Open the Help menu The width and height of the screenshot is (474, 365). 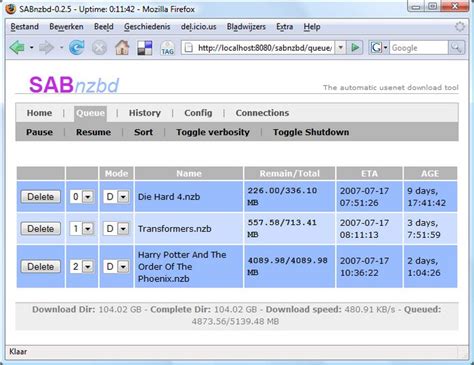click(x=312, y=27)
